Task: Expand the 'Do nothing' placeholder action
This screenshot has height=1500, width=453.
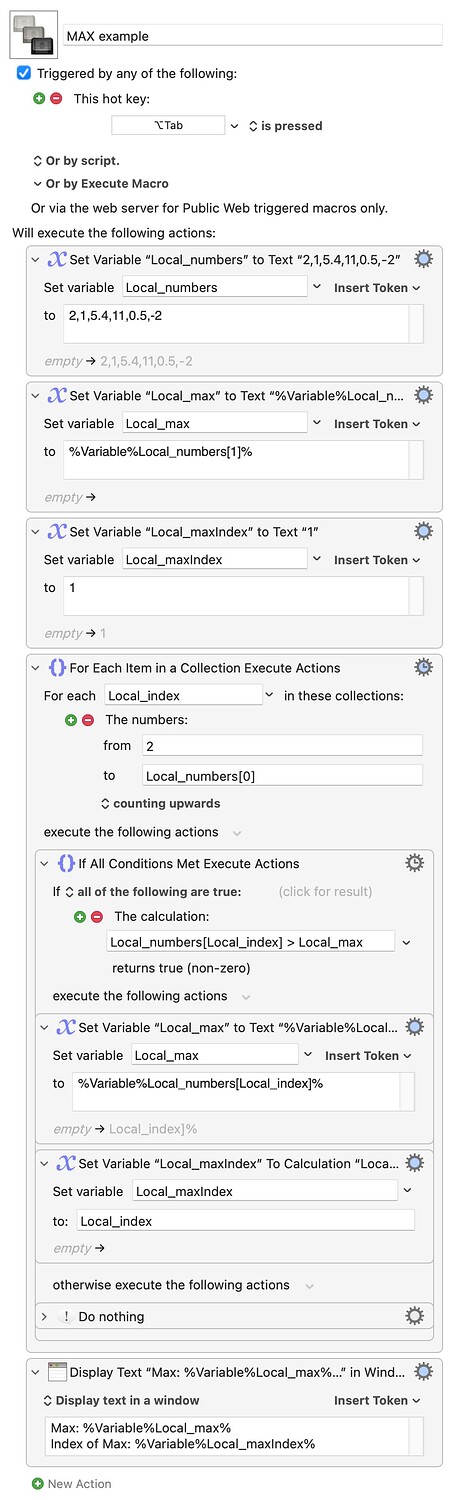Action: (44, 1317)
